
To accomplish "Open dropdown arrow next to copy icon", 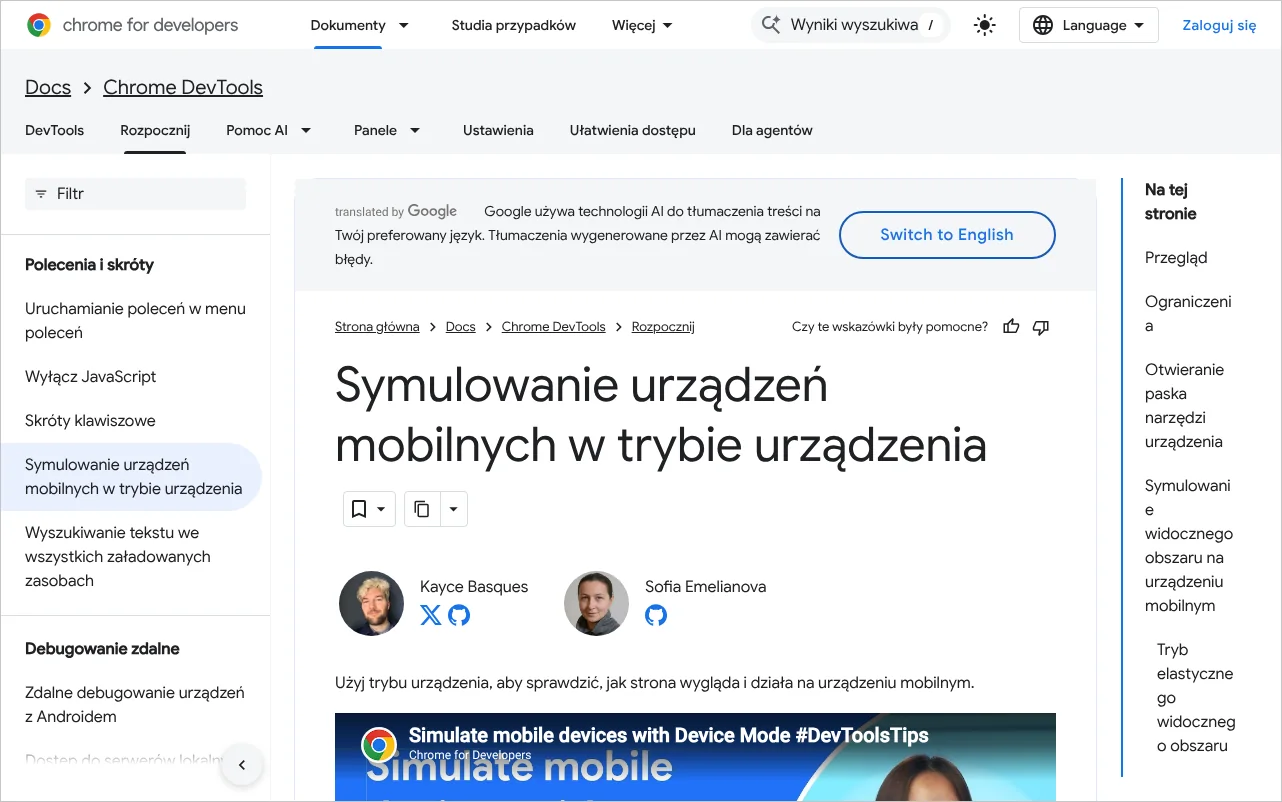I will click(x=453, y=509).
